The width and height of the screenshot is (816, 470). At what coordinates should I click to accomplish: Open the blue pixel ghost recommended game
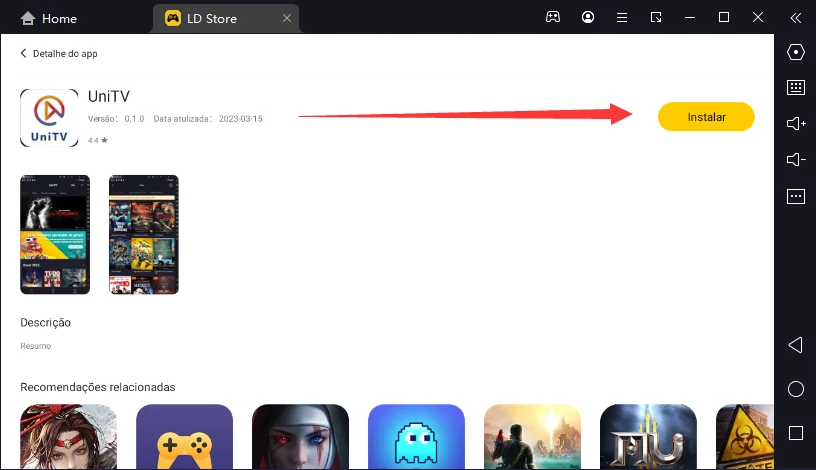point(416,437)
